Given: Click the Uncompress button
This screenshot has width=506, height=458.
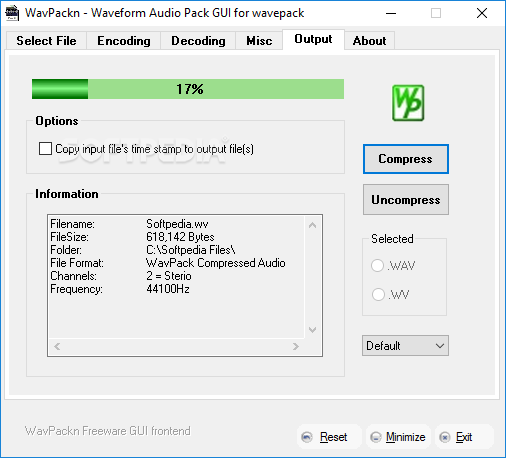Looking at the screenshot, I should click(406, 200).
